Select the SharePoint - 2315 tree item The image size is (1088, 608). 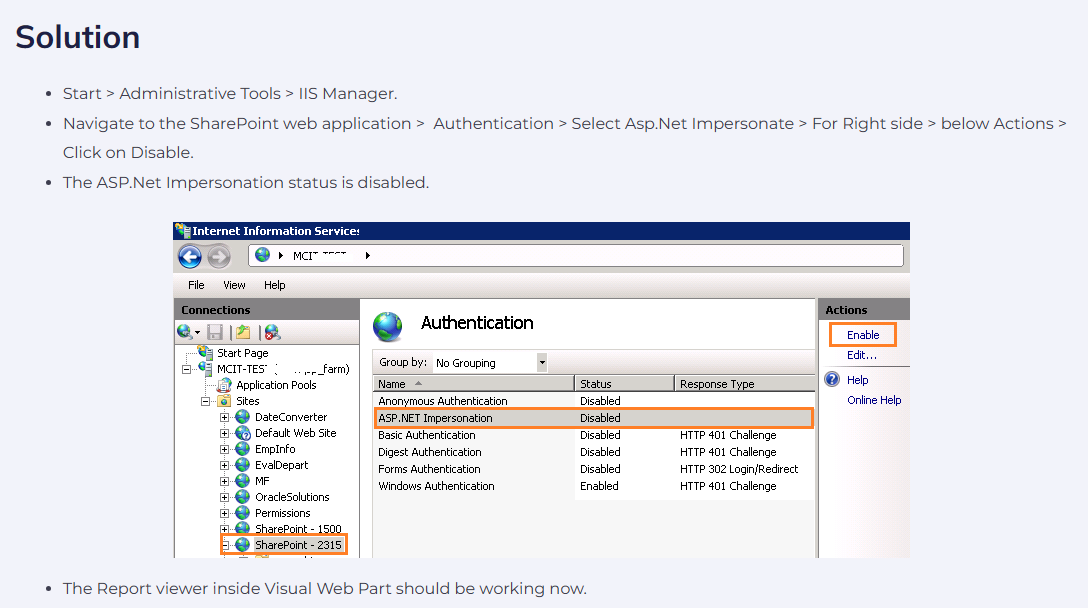point(298,545)
